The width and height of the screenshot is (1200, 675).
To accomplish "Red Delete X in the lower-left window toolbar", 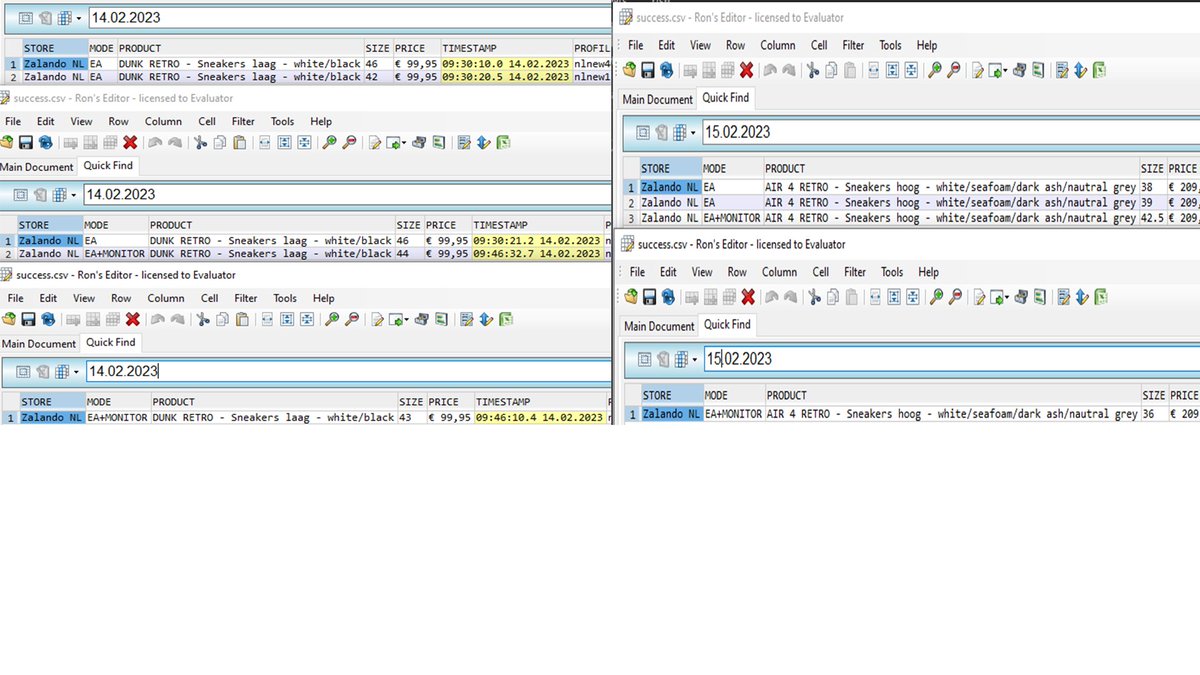I will pos(132,320).
